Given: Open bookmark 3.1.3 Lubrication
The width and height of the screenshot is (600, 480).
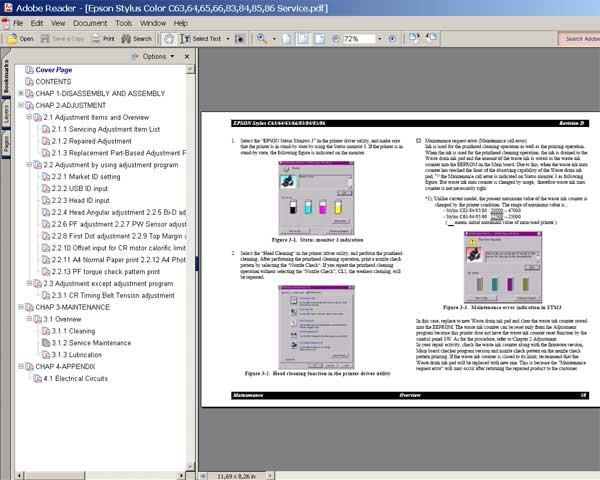Looking at the screenshot, I should [77, 354].
